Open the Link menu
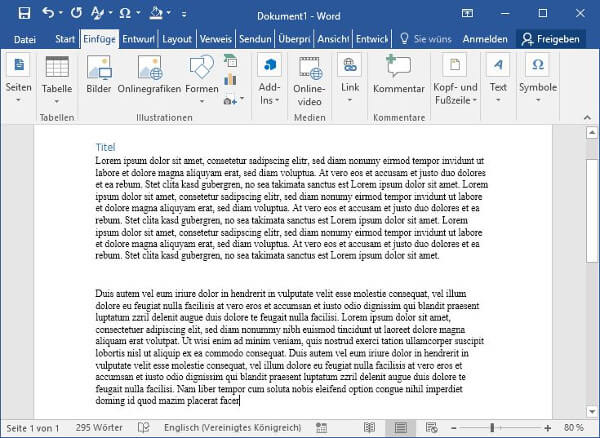 click(350, 80)
